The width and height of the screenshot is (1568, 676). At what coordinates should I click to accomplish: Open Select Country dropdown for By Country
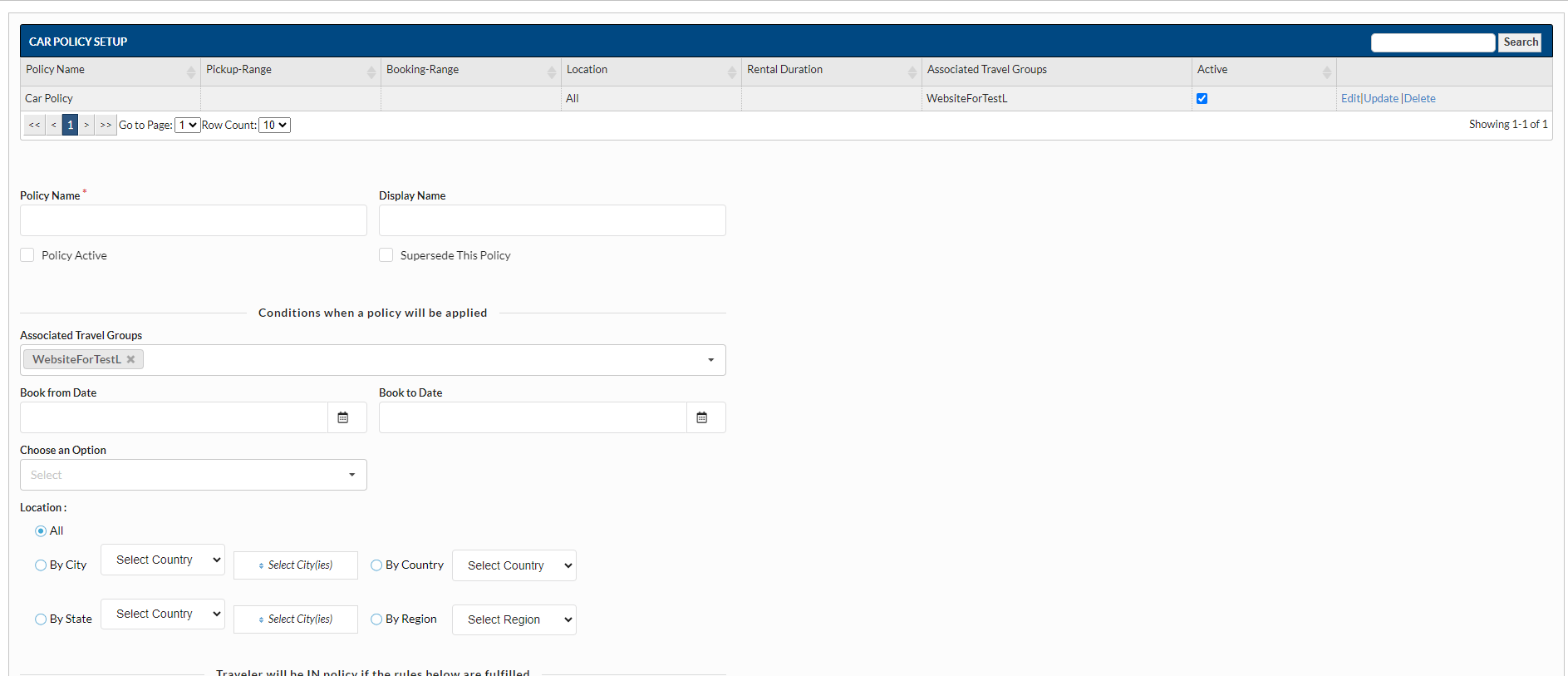tap(514, 565)
